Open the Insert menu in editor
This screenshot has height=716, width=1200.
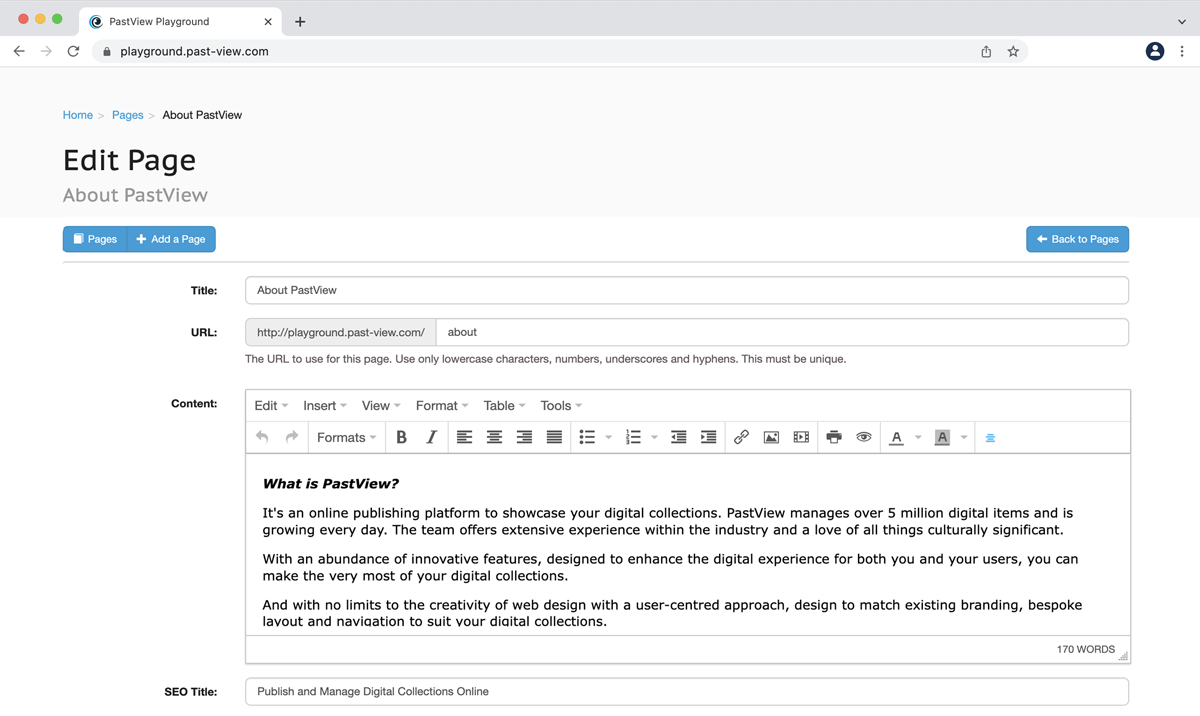click(x=324, y=405)
